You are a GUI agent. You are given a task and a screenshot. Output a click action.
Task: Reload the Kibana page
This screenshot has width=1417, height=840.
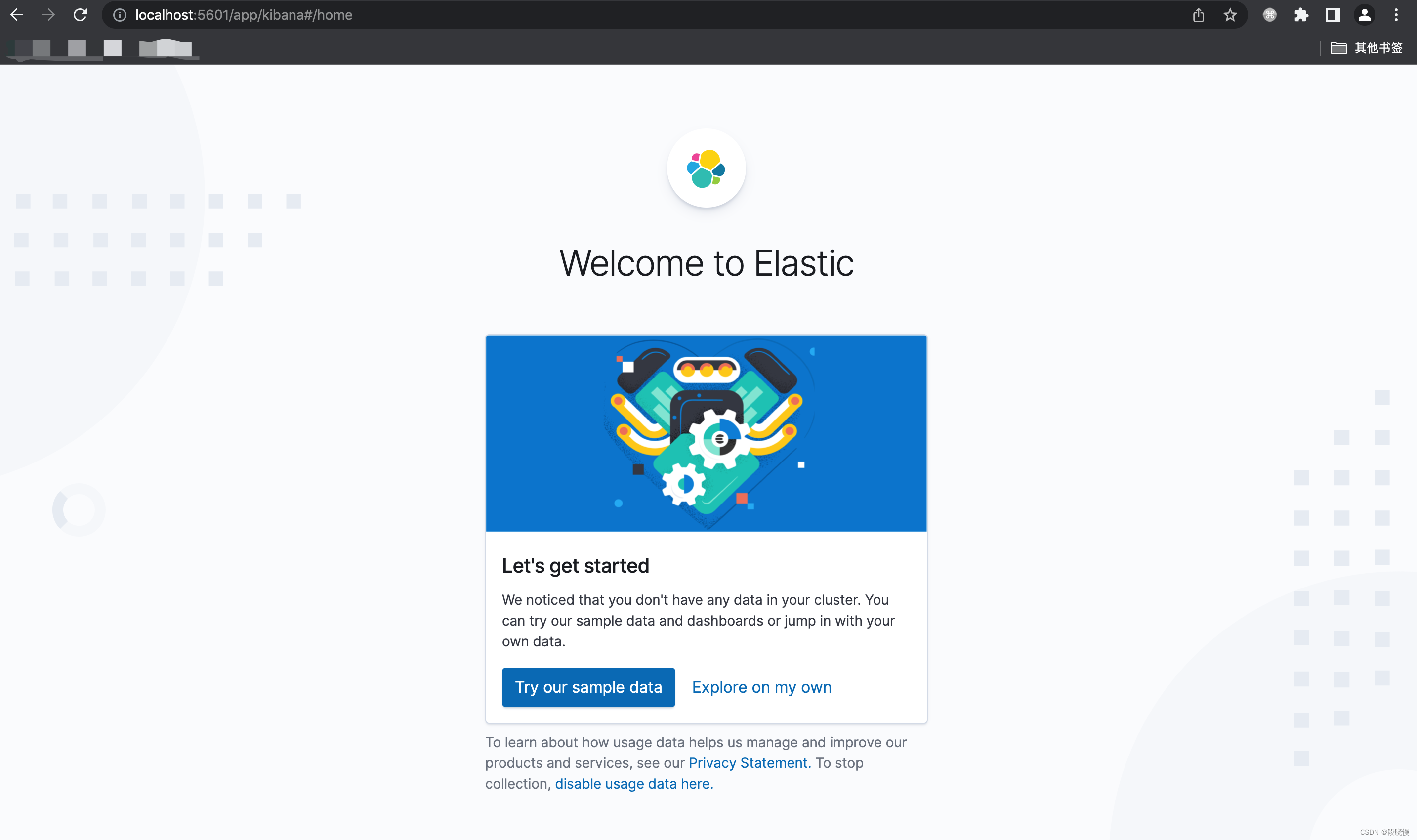81,15
